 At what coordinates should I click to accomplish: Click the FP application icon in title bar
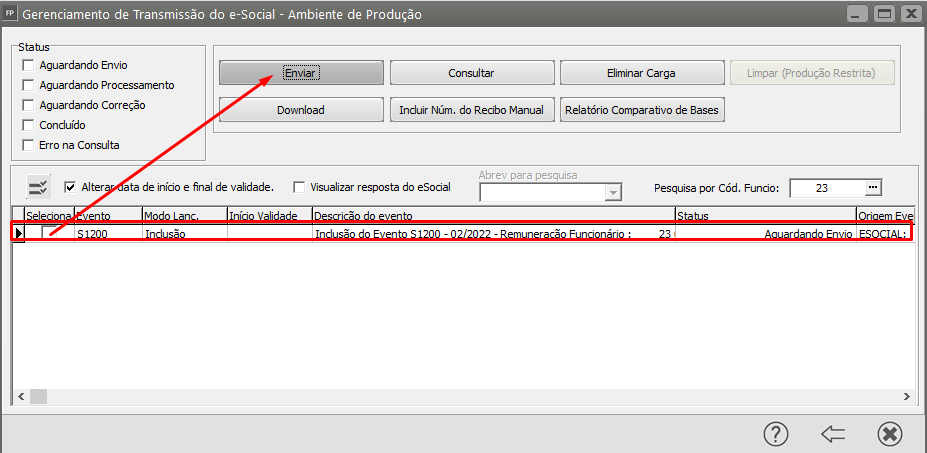[9, 13]
